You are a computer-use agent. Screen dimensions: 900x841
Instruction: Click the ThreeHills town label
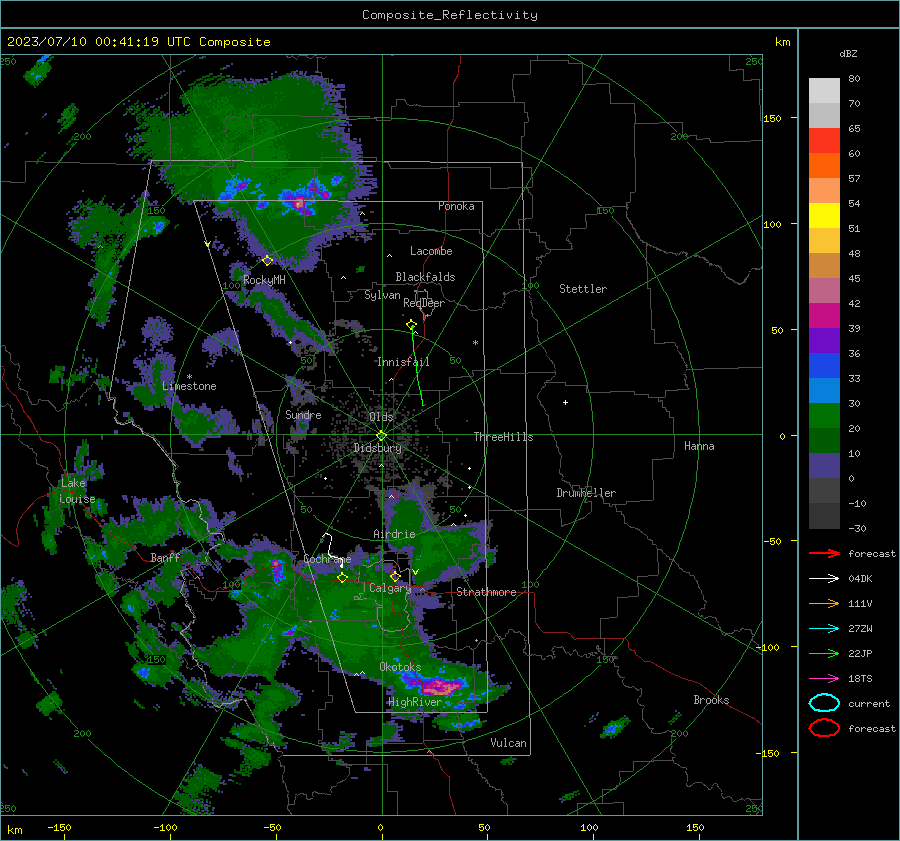503,437
